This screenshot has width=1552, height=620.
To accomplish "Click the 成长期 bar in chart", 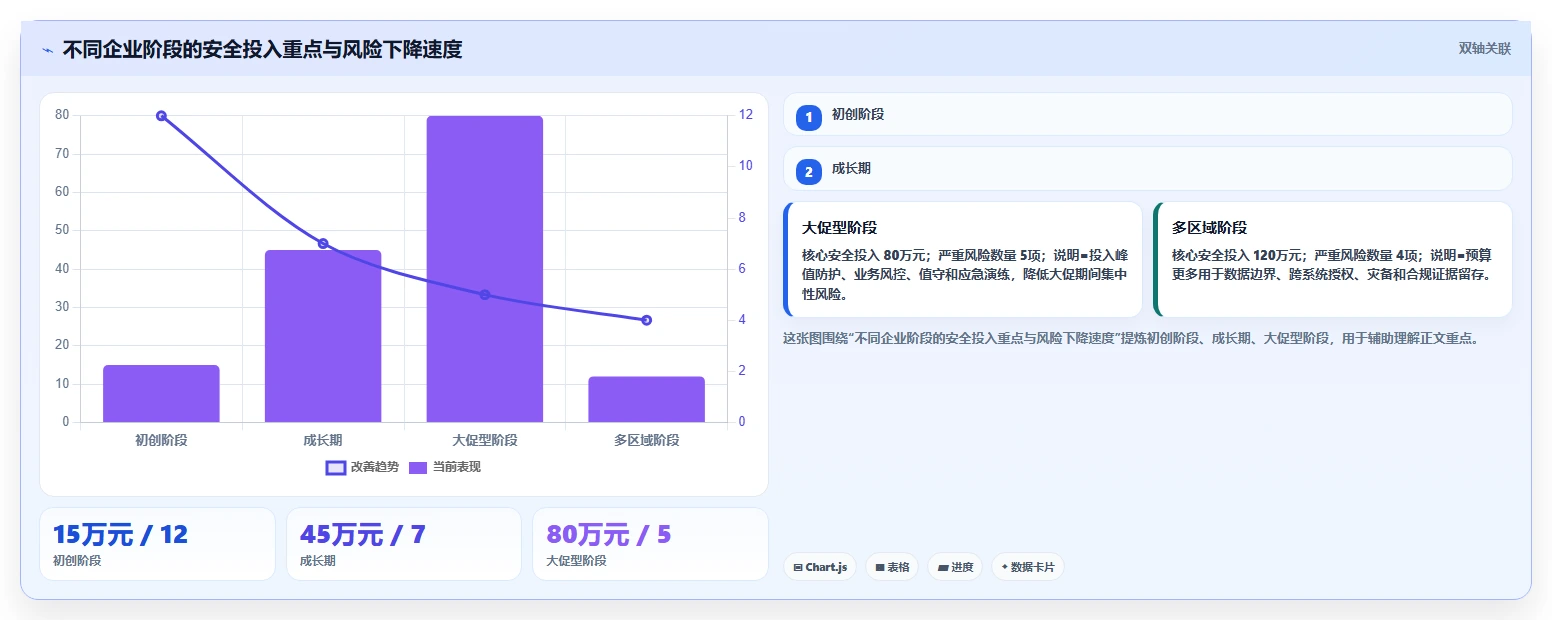I will point(323,336).
